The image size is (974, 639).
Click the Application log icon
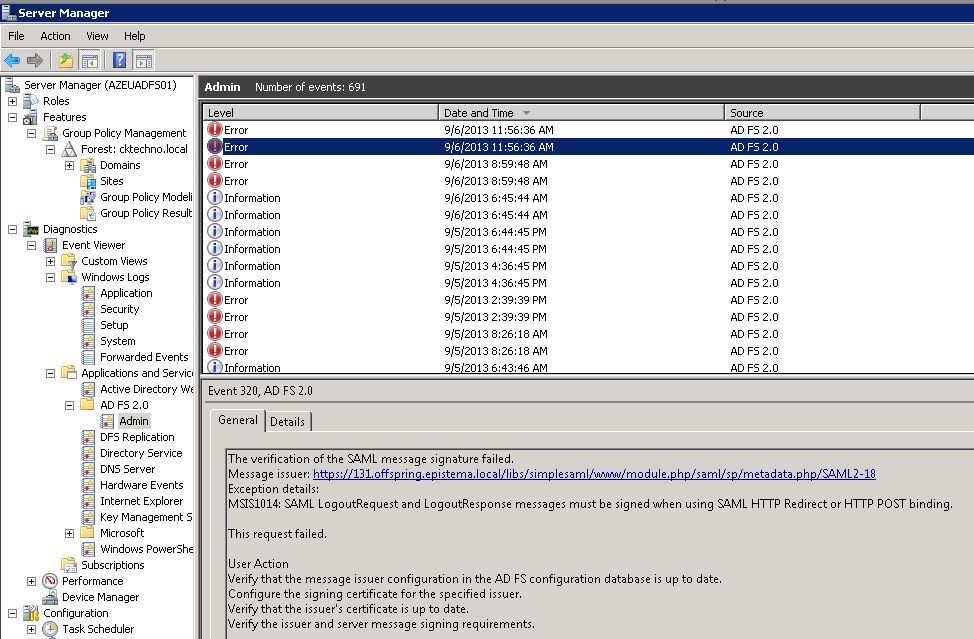click(88, 293)
